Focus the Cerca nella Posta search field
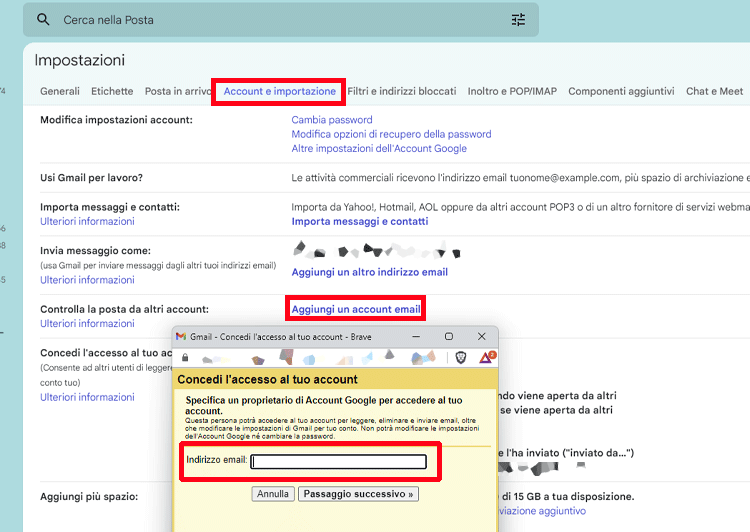 (x=282, y=20)
